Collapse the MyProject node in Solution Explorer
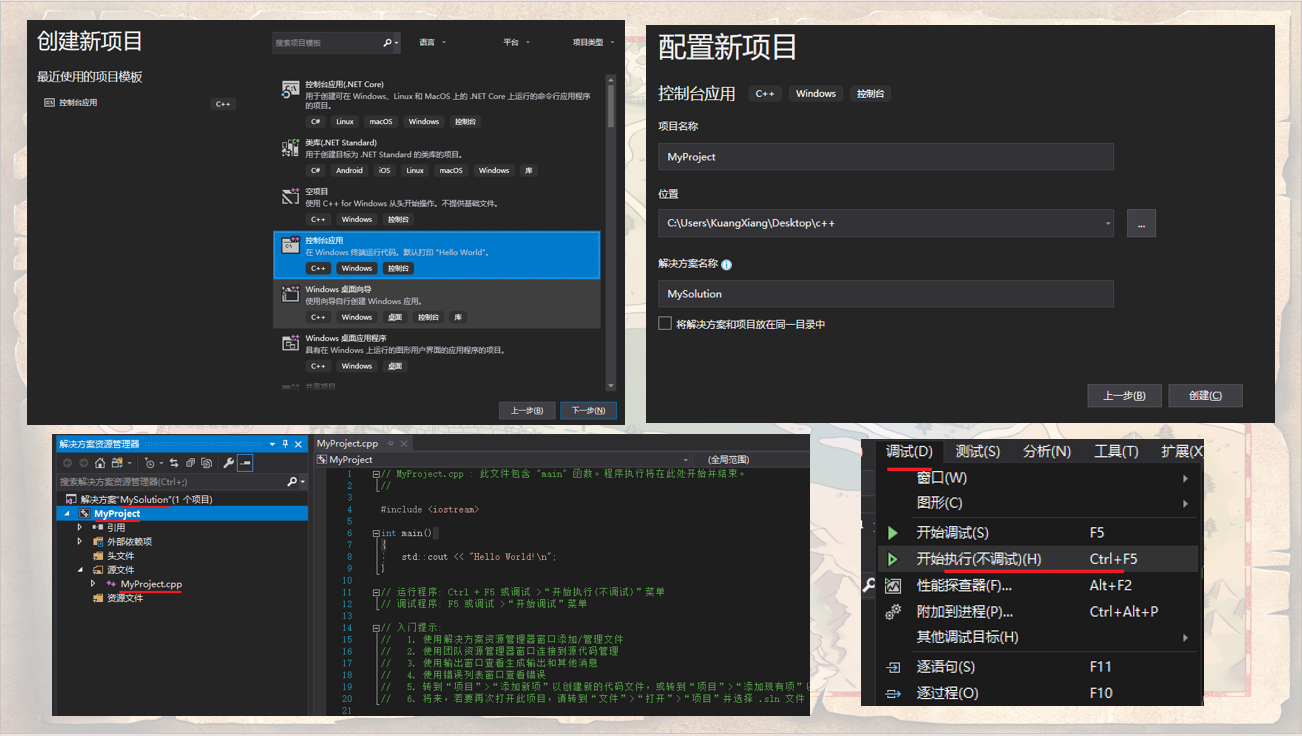The height and width of the screenshot is (736, 1302). click(68, 514)
